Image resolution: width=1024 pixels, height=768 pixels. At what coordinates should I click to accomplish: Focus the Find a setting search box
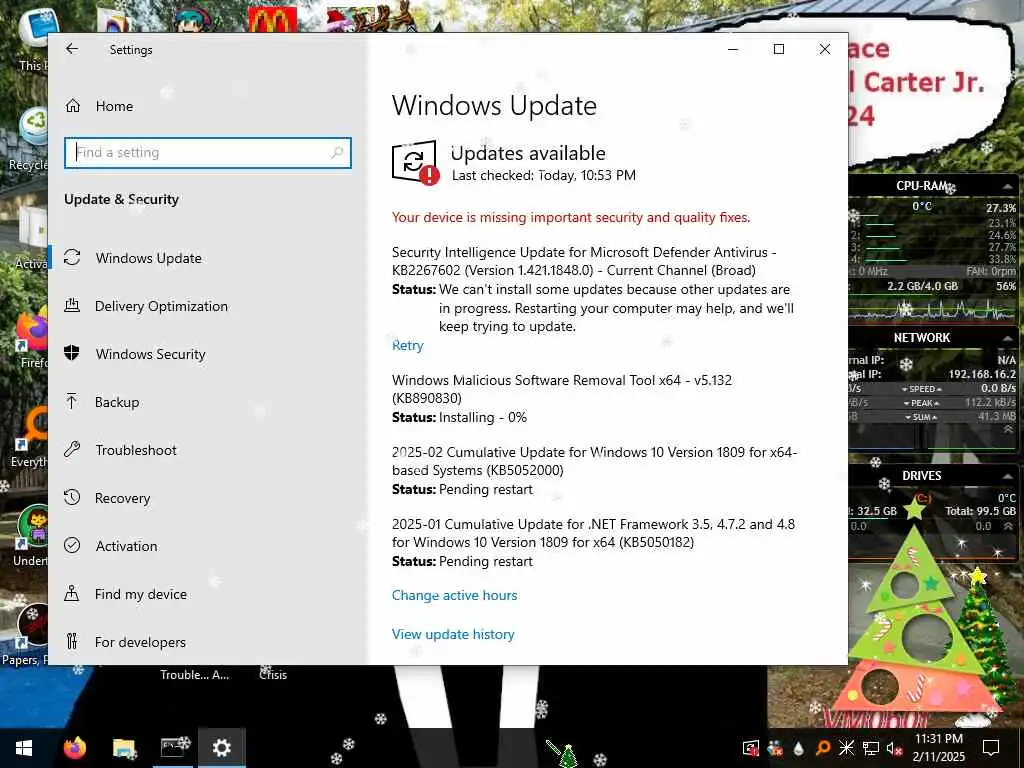click(208, 153)
